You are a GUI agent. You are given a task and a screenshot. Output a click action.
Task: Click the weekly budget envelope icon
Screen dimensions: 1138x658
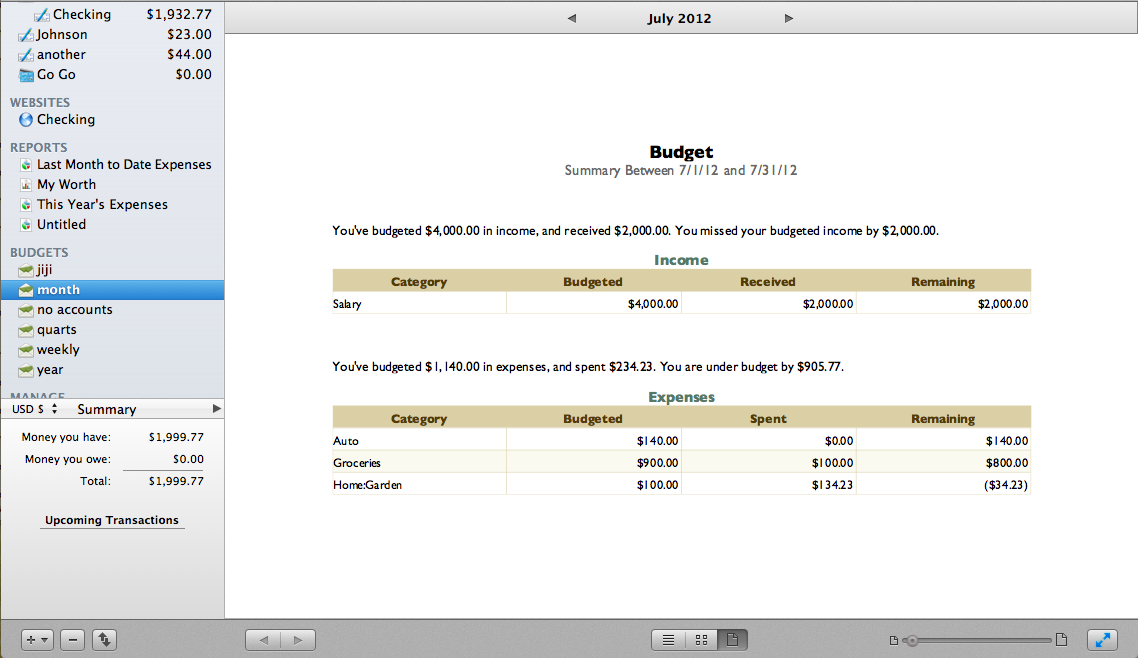pyautogui.click(x=26, y=350)
